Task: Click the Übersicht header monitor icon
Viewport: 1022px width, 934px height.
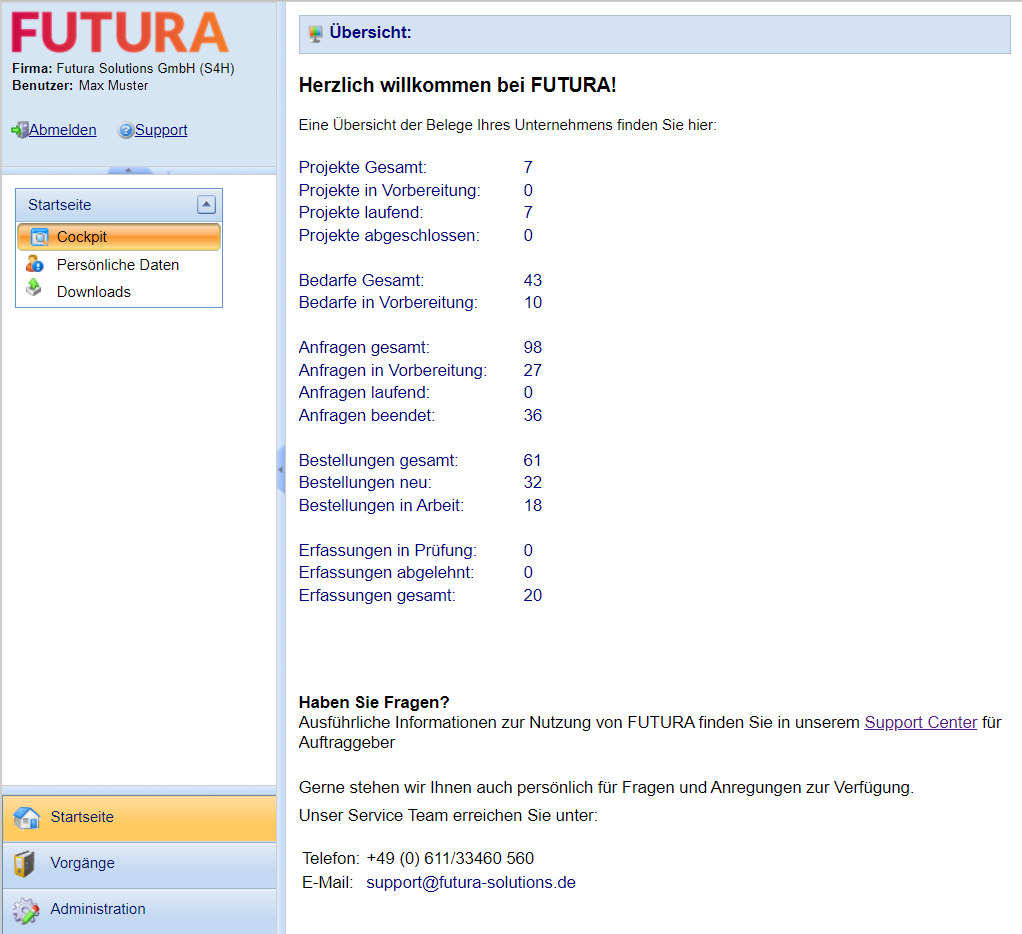Action: [316, 34]
